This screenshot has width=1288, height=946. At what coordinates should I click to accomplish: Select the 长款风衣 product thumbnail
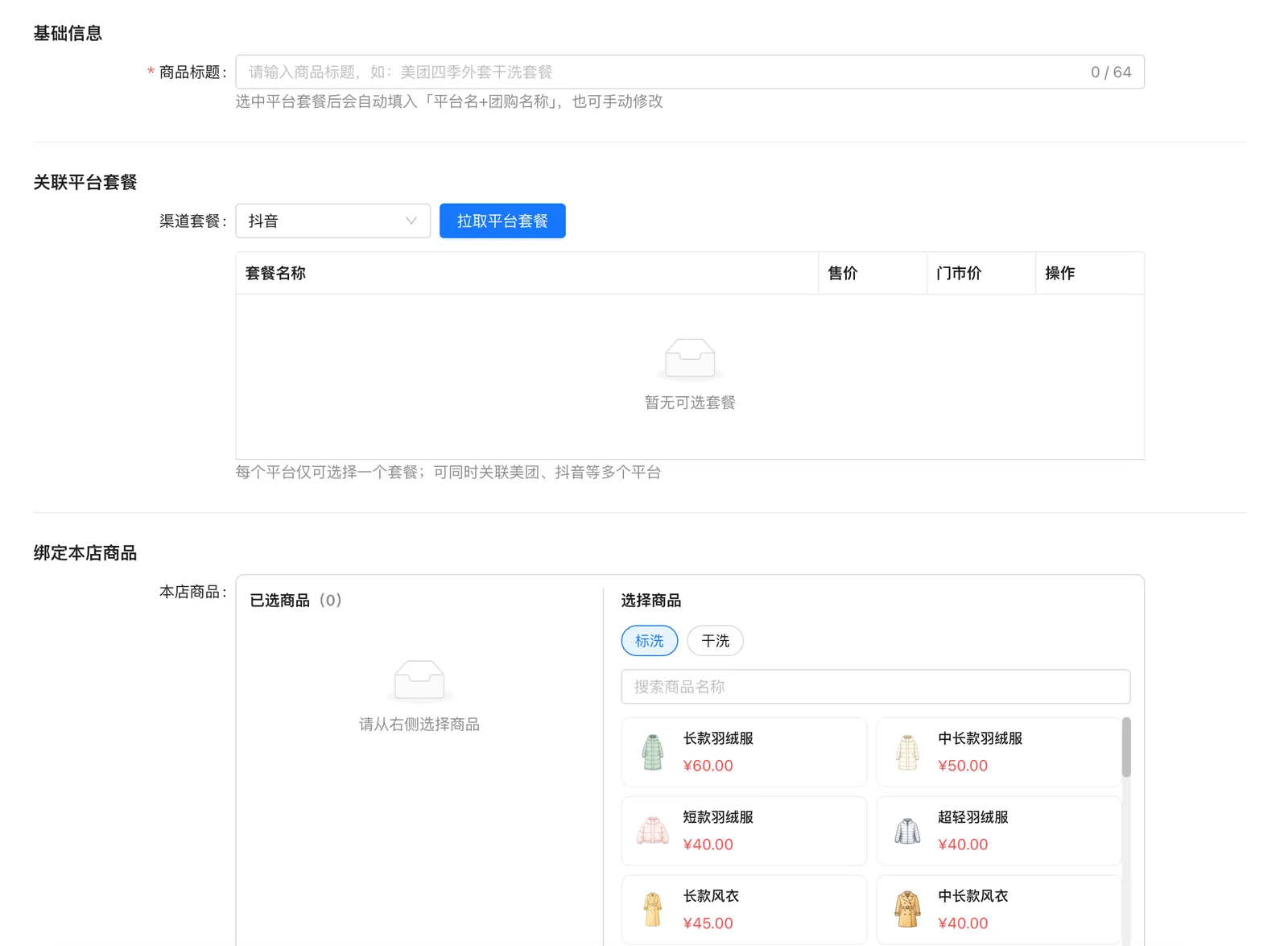point(653,910)
